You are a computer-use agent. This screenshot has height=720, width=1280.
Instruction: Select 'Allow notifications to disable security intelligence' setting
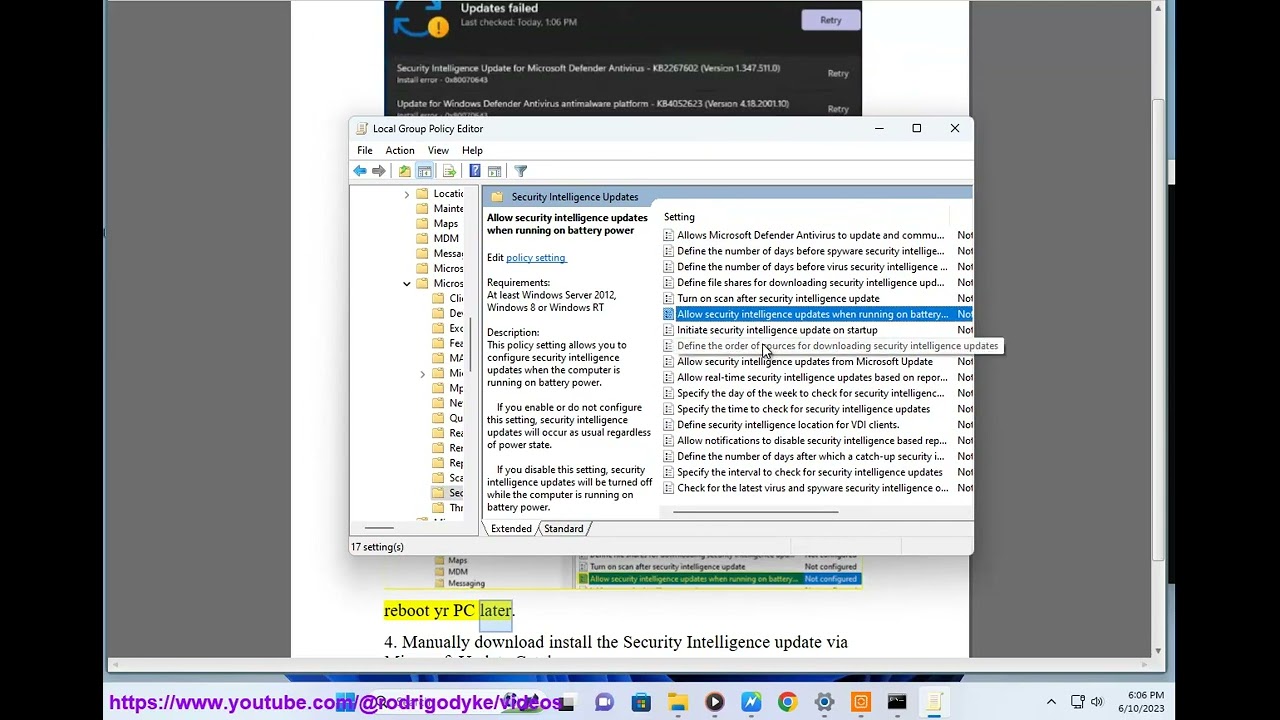point(811,441)
